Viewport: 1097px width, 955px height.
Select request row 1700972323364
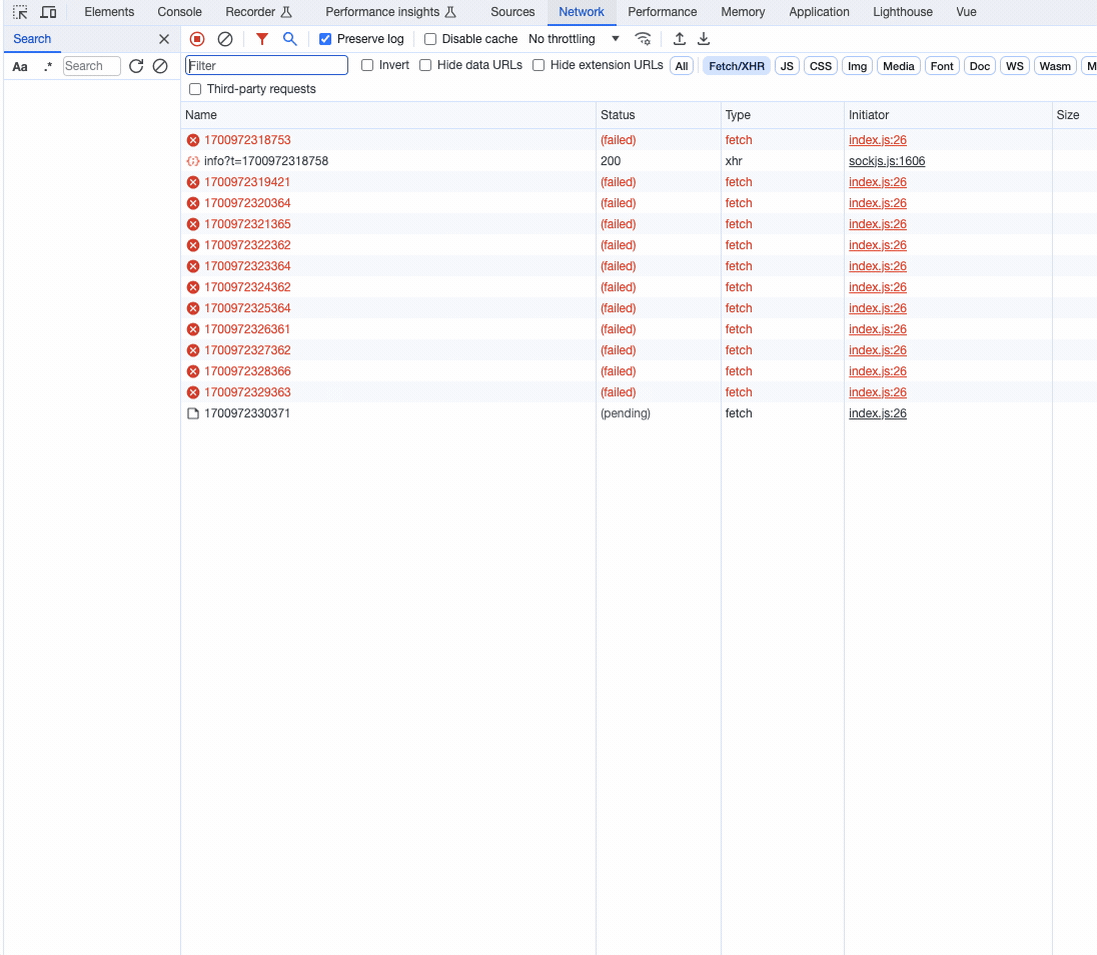click(639, 266)
